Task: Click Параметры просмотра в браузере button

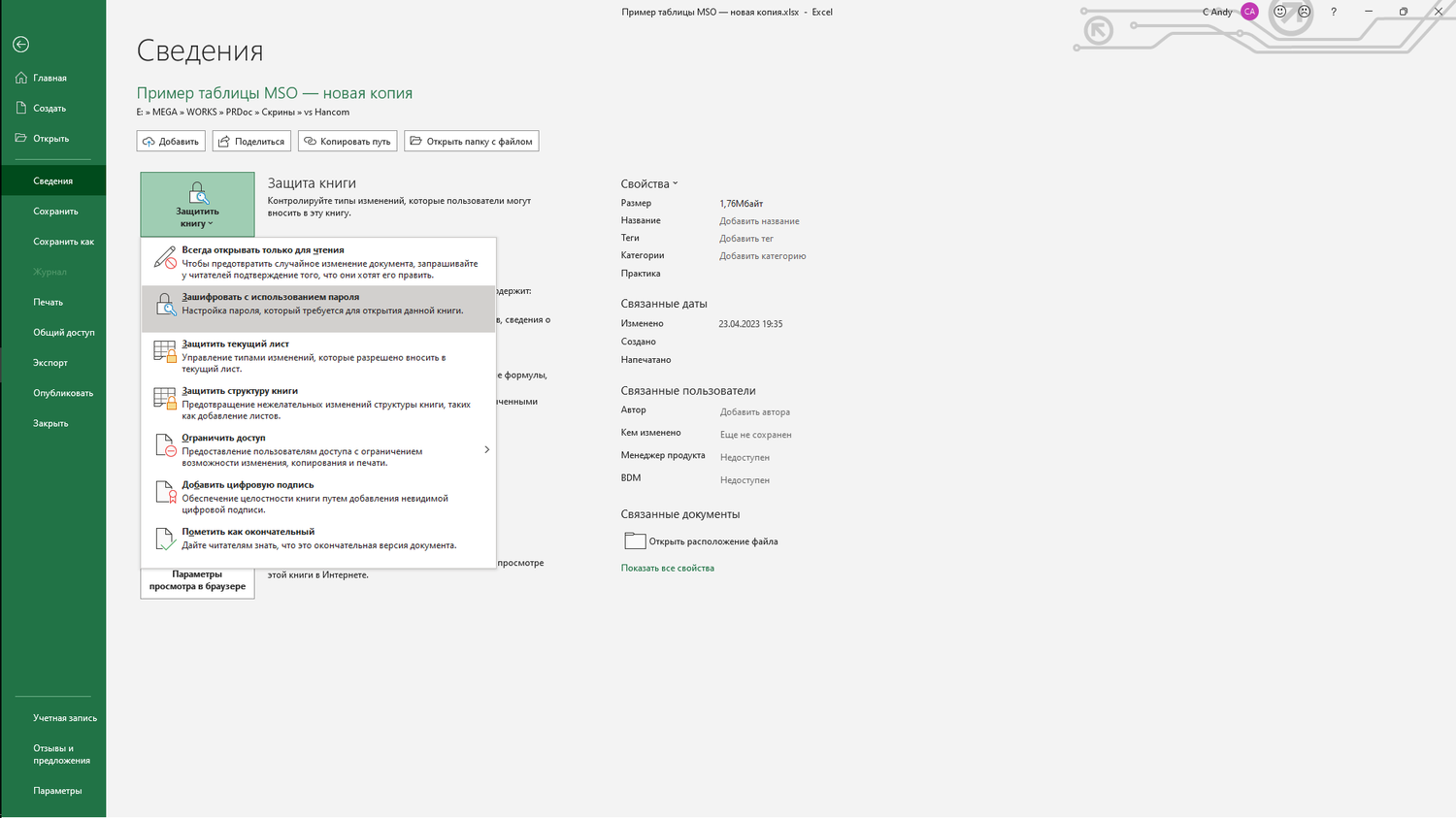Action: coord(197,580)
